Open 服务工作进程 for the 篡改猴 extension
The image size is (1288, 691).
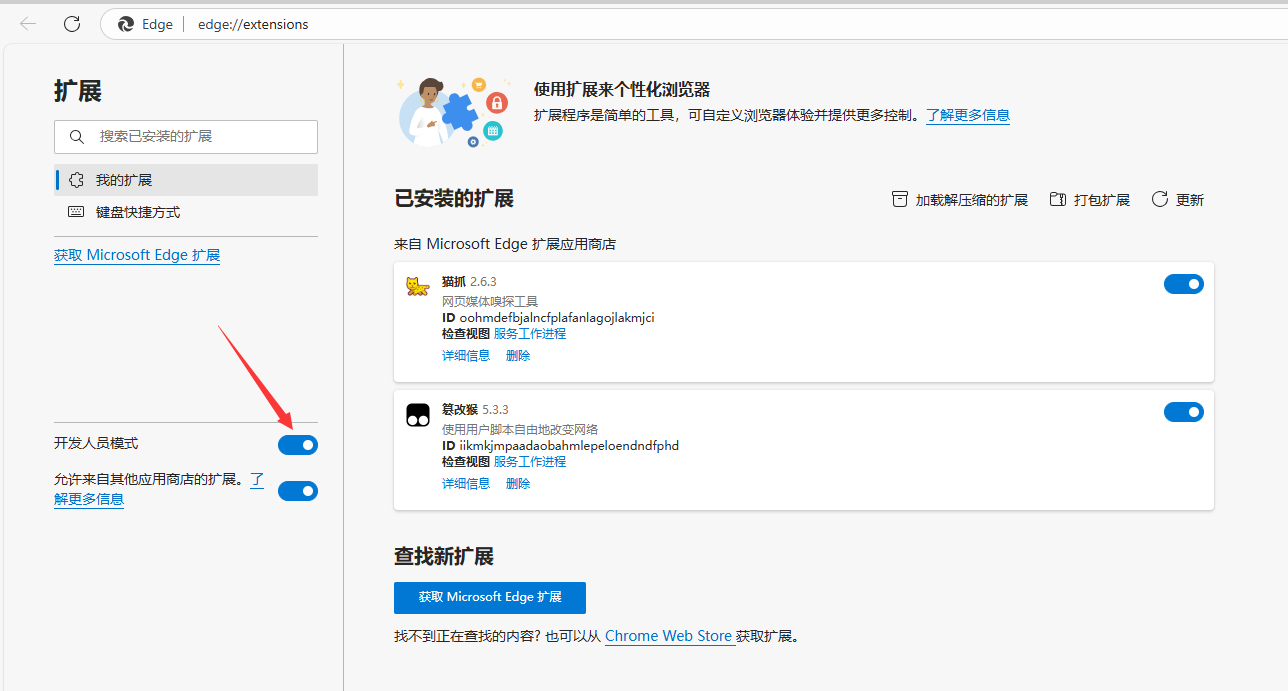[x=530, y=461]
